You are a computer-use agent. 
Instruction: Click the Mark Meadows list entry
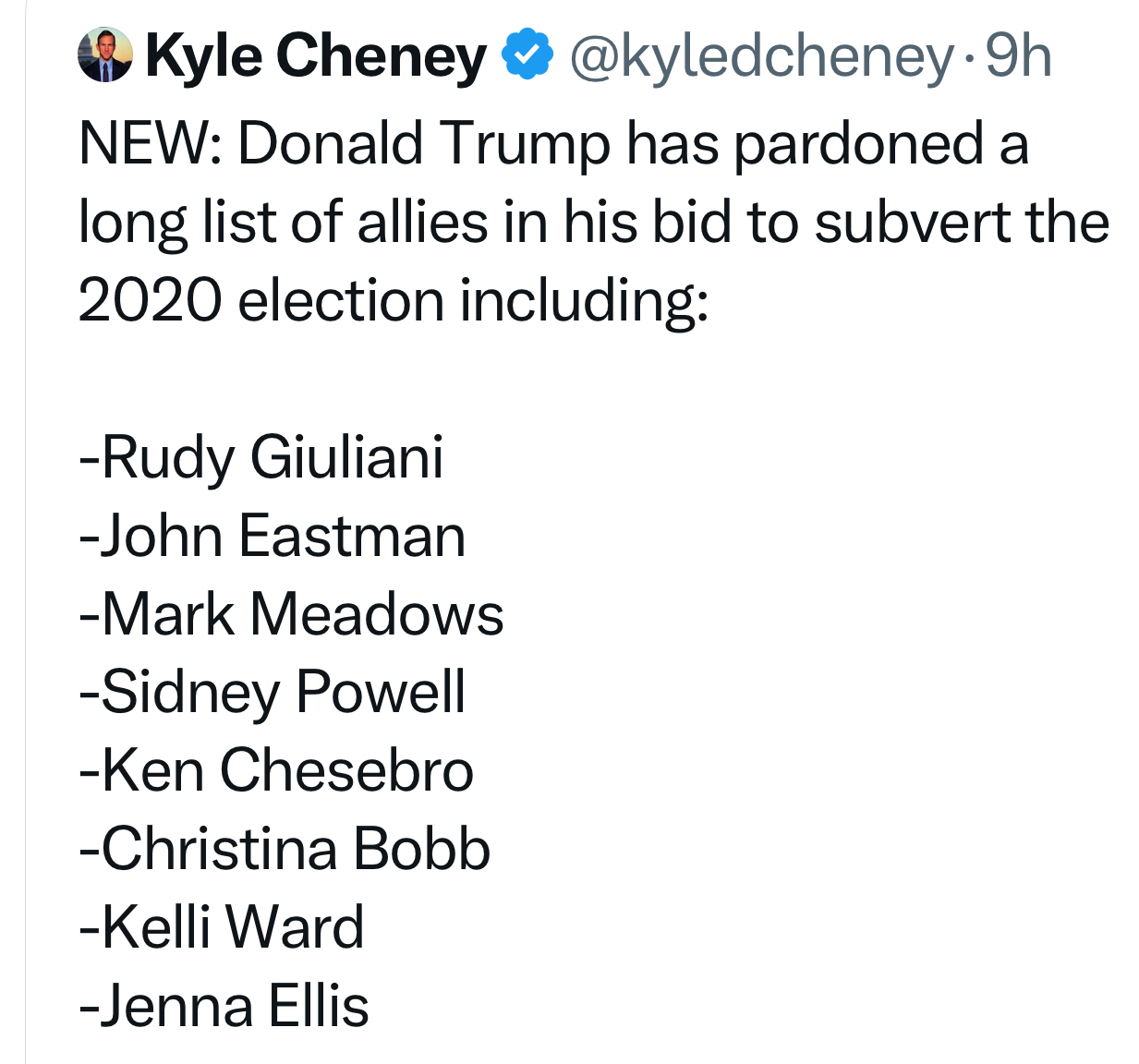[x=293, y=614]
